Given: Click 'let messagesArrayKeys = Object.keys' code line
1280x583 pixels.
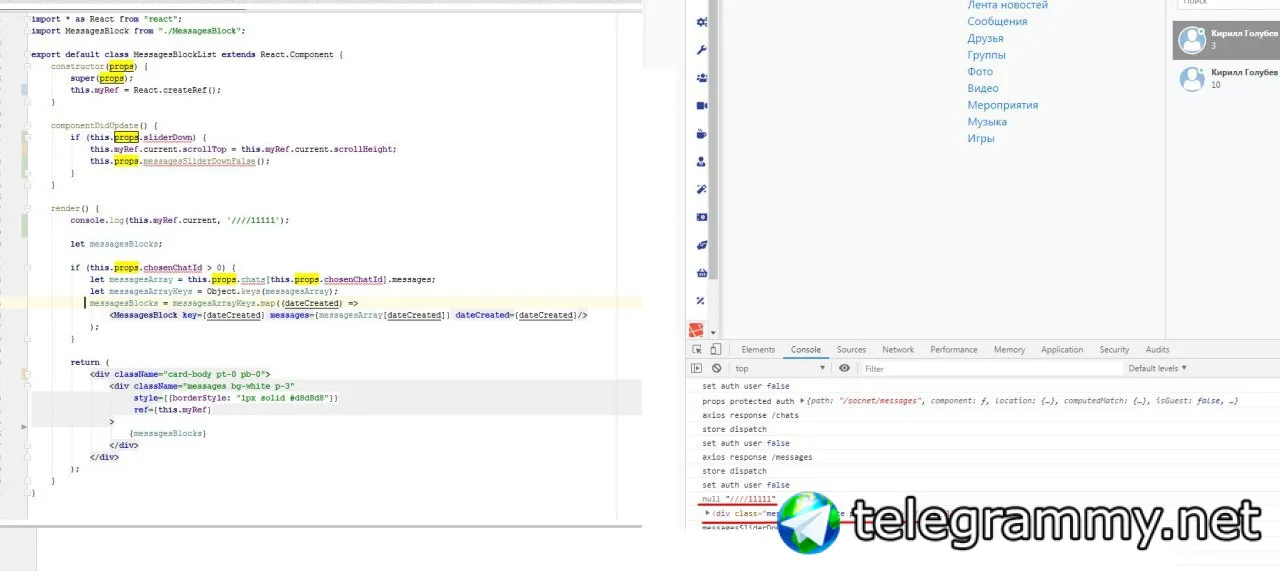Looking at the screenshot, I should pos(214,291).
